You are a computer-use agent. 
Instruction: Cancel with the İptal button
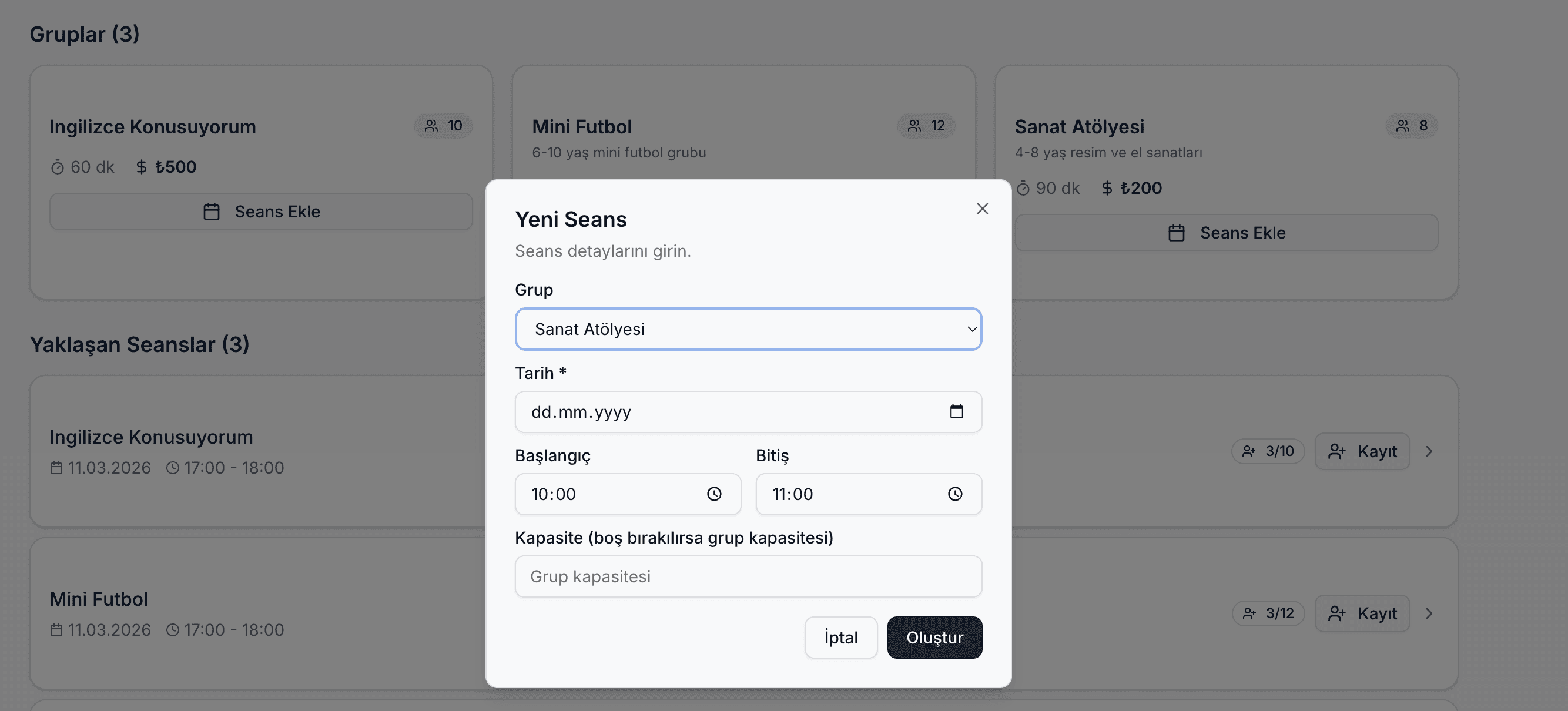click(x=840, y=638)
